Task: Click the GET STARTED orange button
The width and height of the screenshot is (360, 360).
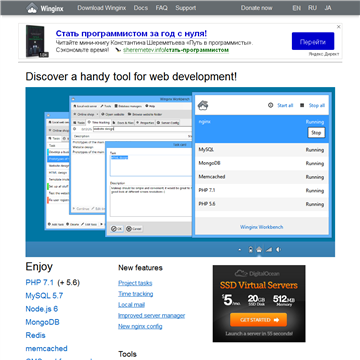Action: [258, 320]
